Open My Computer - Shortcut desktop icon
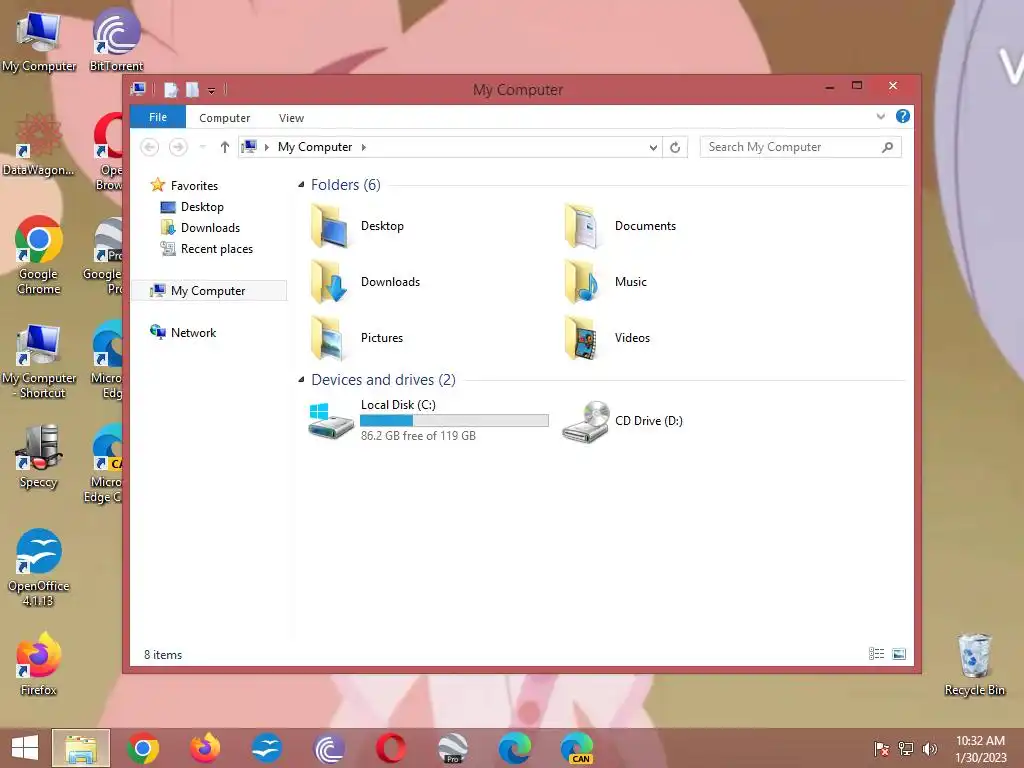1024x768 pixels. (39, 360)
